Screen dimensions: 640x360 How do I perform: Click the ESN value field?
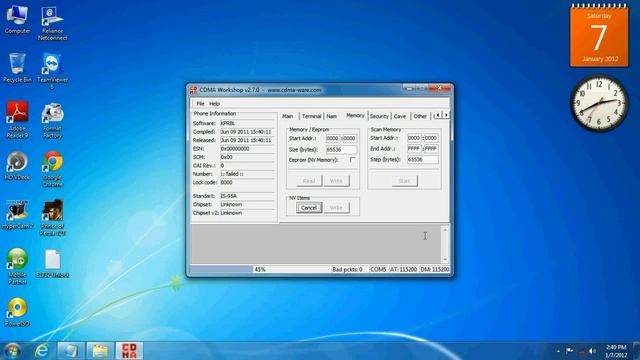click(247, 149)
